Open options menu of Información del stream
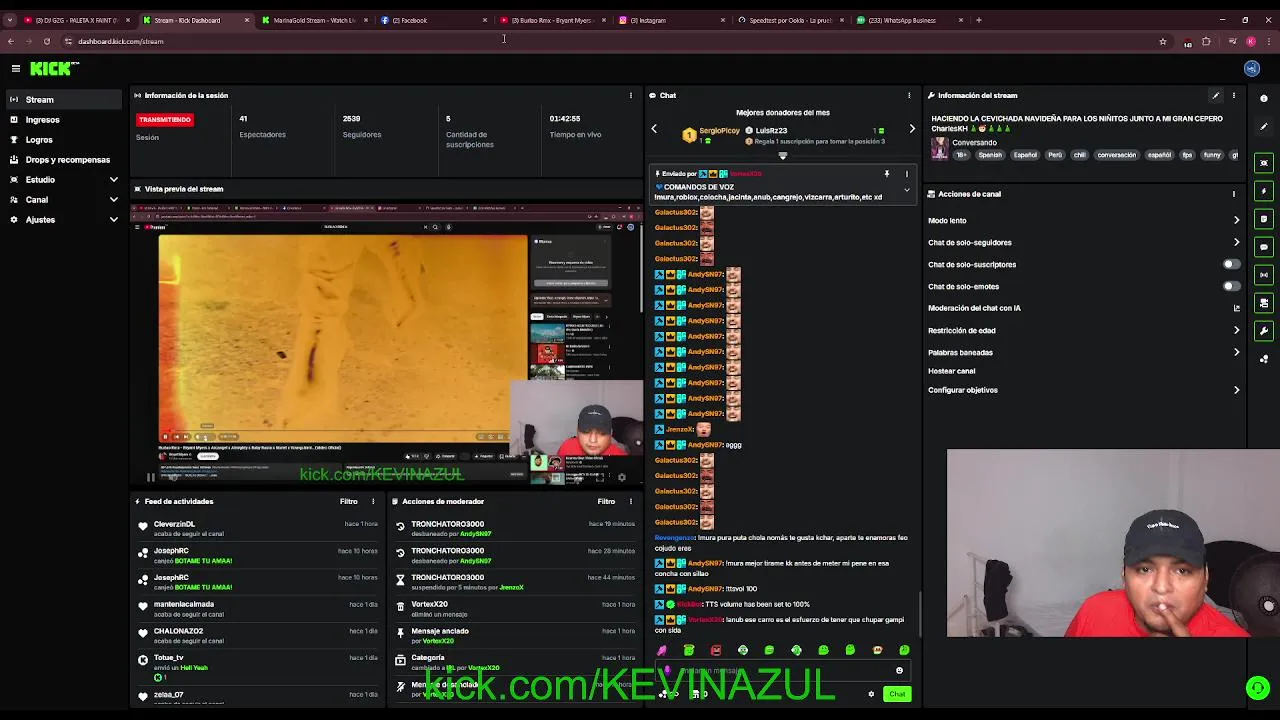The height and width of the screenshot is (720, 1280). (1234, 95)
